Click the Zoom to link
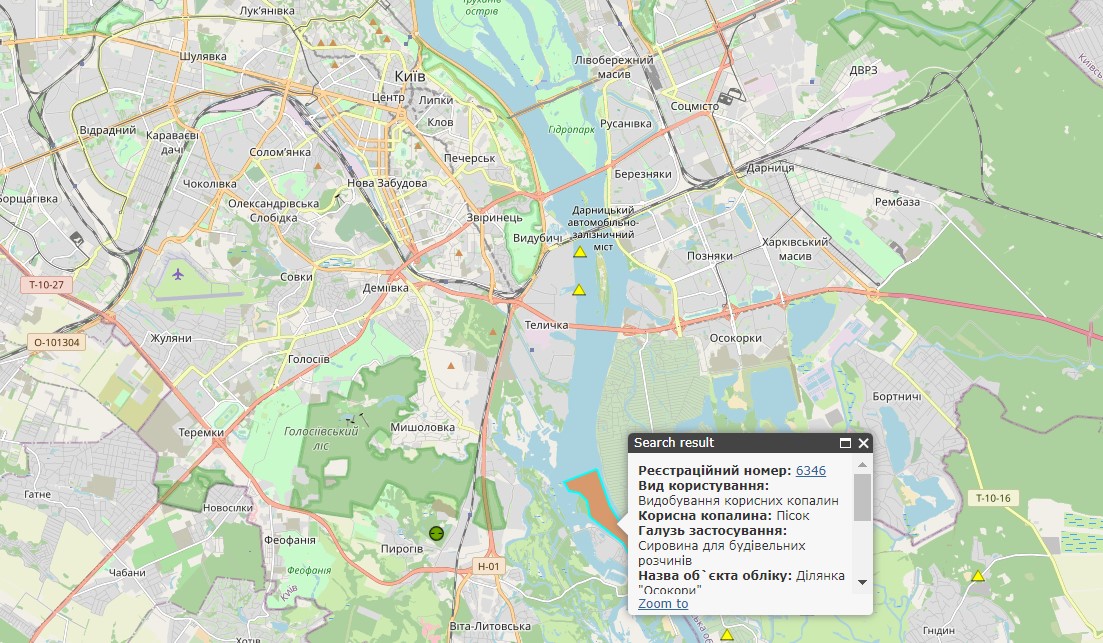The image size is (1103, 643). click(x=663, y=603)
